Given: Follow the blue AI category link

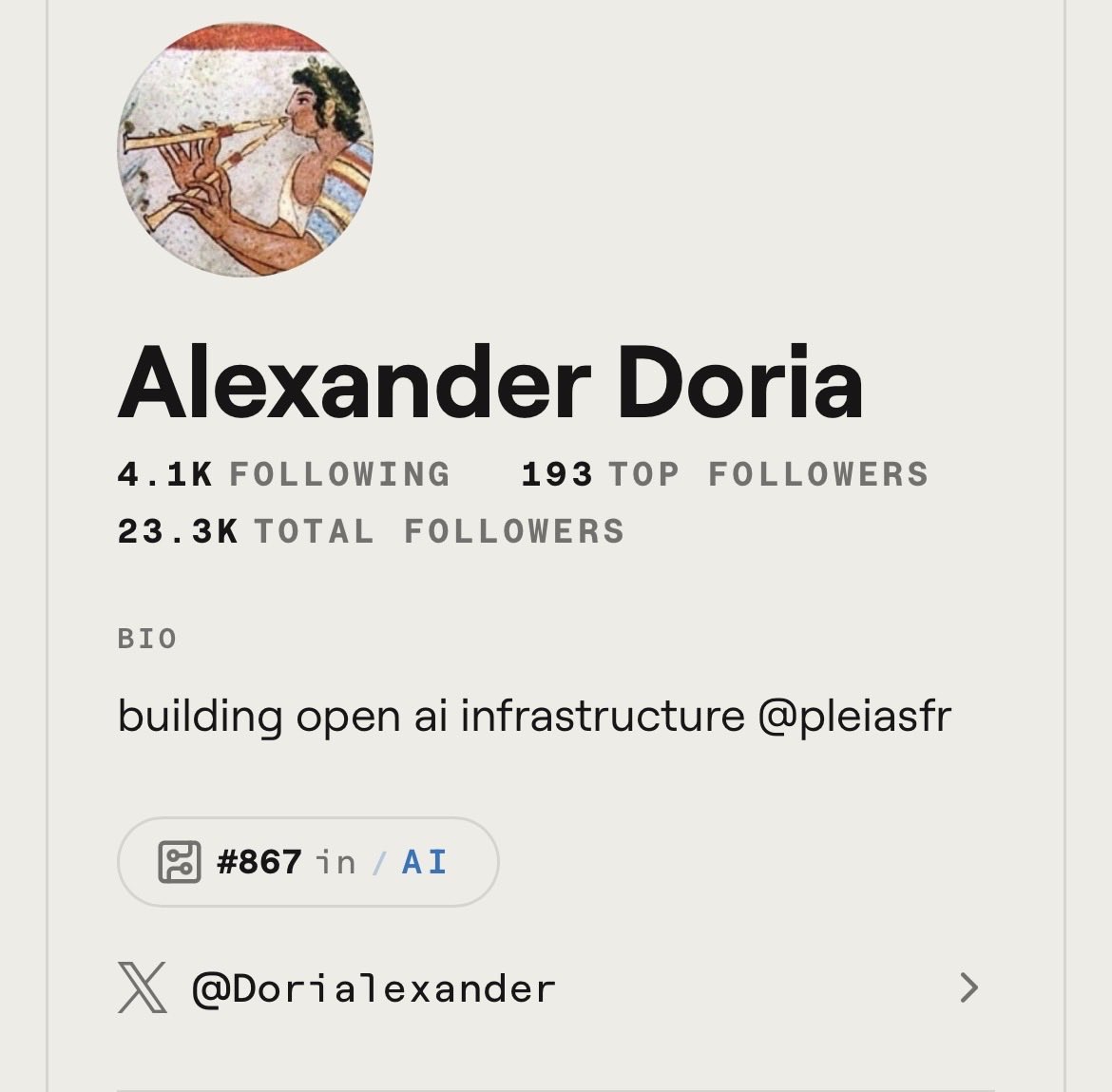Looking at the screenshot, I should (425, 863).
